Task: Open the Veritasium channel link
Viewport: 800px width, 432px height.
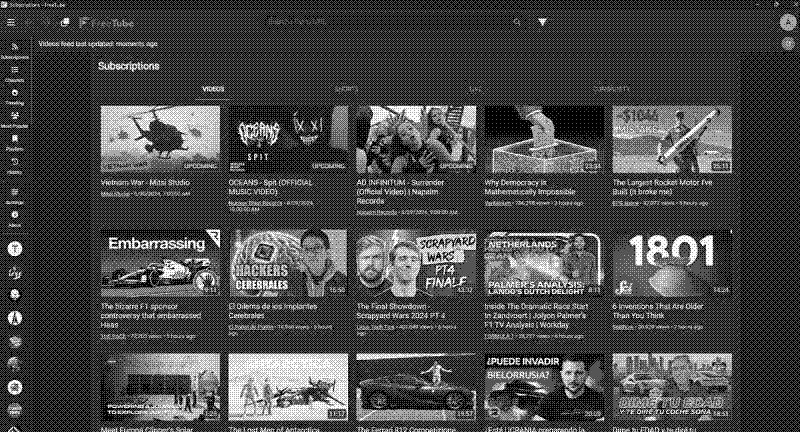Action: tap(498, 203)
